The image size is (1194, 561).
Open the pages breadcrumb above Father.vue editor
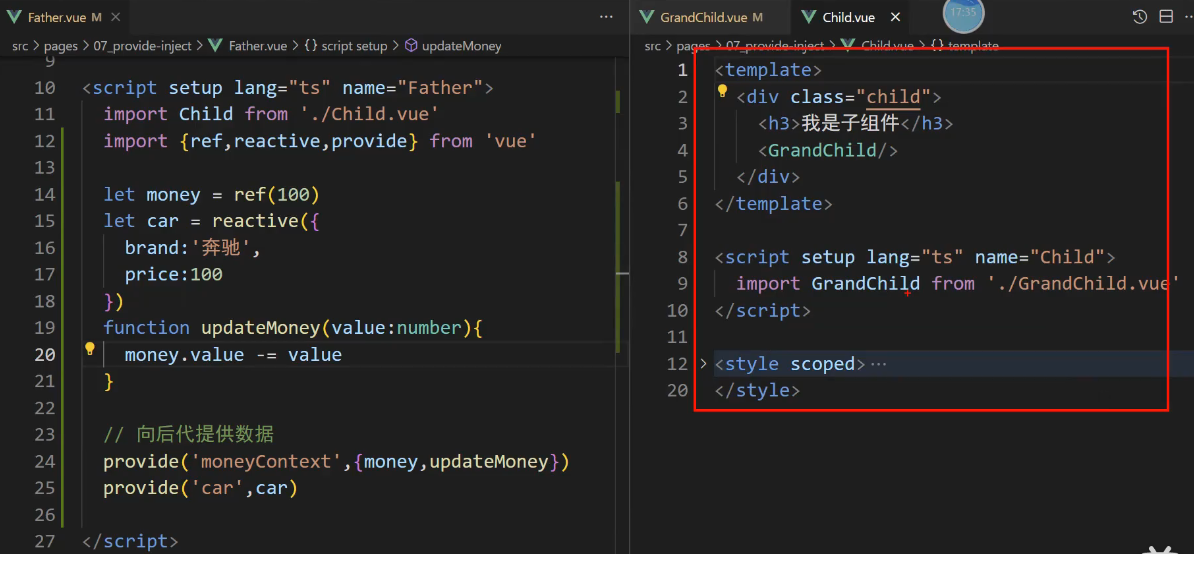[x=60, y=46]
